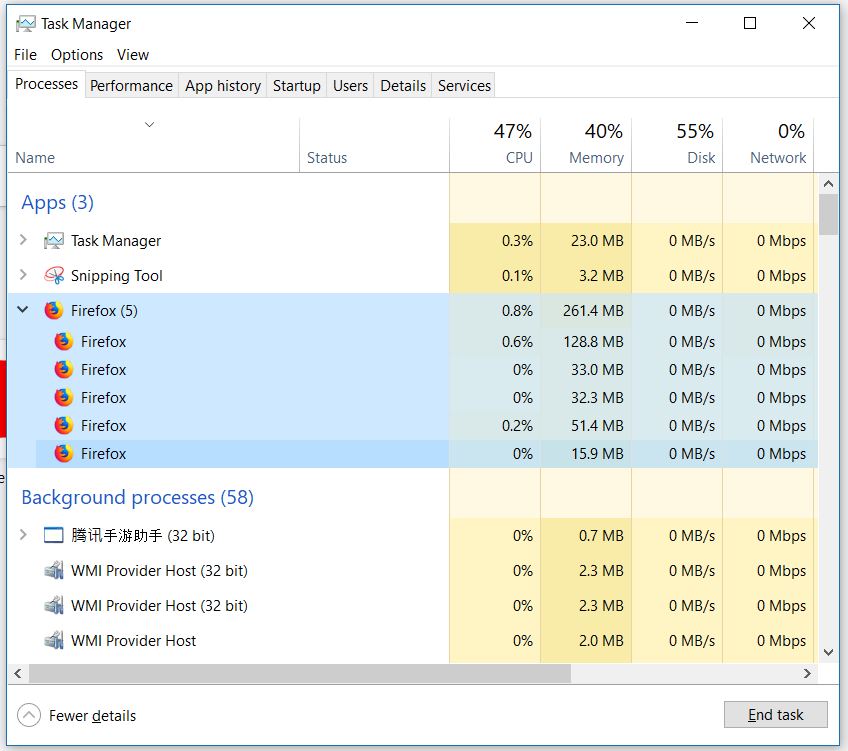
Task: Click the Fewer details link
Action: click(92, 716)
